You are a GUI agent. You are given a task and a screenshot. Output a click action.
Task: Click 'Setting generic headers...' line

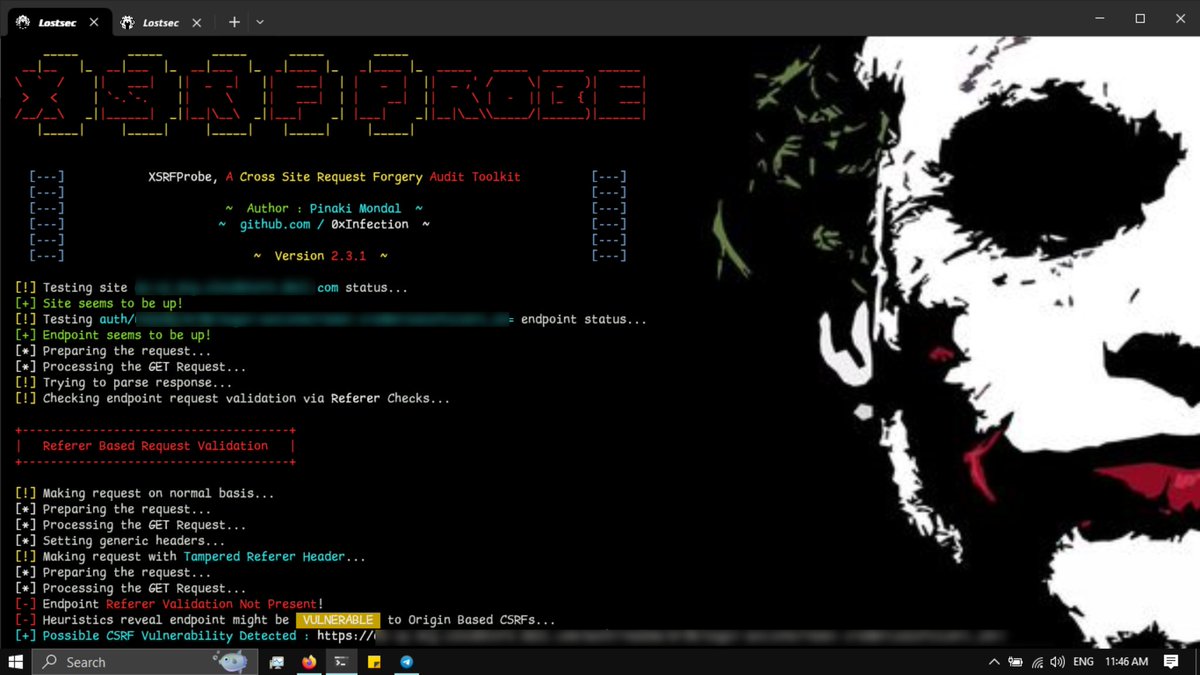(x=120, y=541)
